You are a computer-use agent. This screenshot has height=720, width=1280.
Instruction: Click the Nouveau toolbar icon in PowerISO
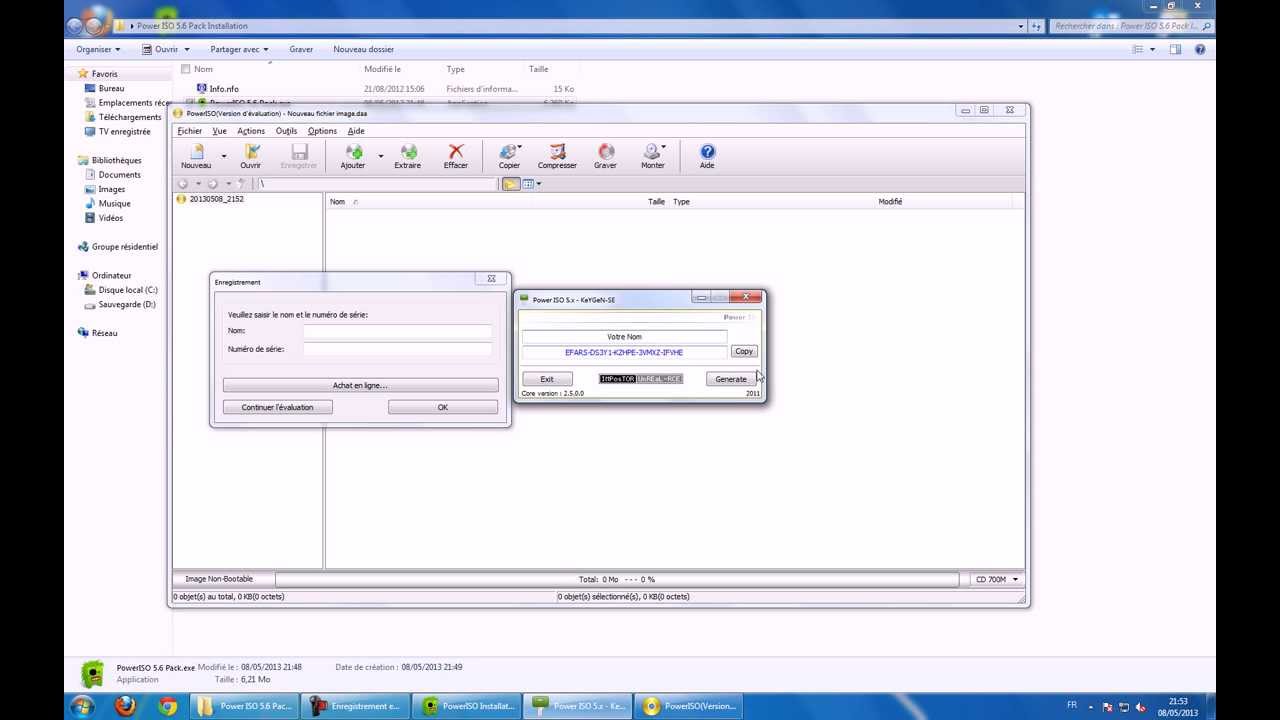tap(197, 151)
